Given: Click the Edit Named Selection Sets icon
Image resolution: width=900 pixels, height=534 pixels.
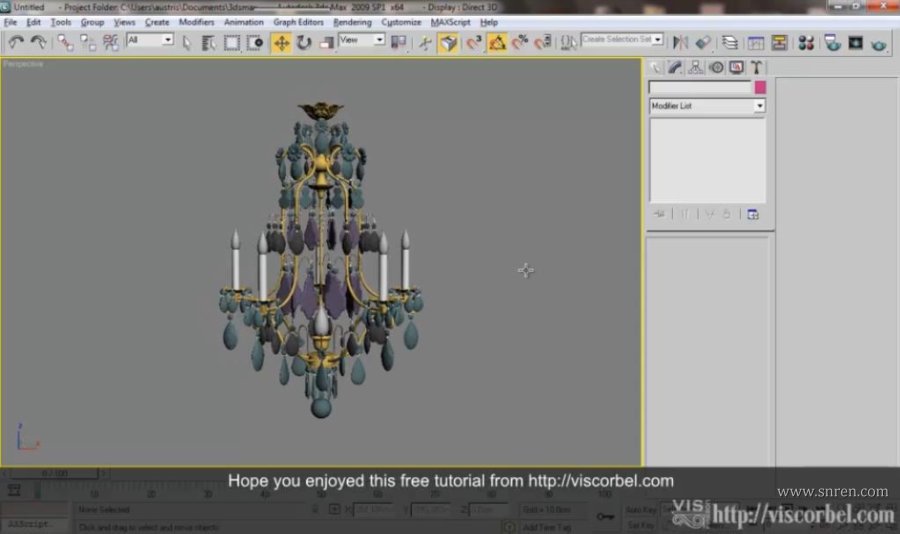Looking at the screenshot, I should pos(568,42).
